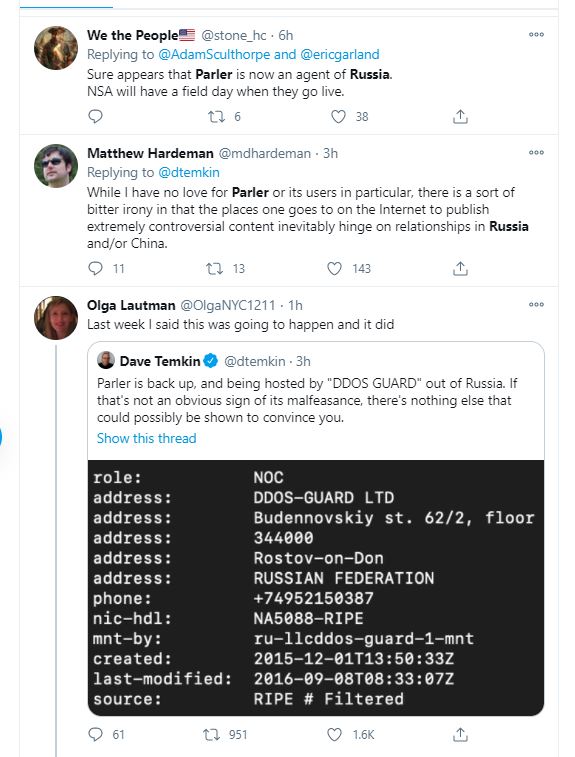View the DDOS-GUARD whois screenshot image
The height and width of the screenshot is (757, 575).
coord(316,588)
